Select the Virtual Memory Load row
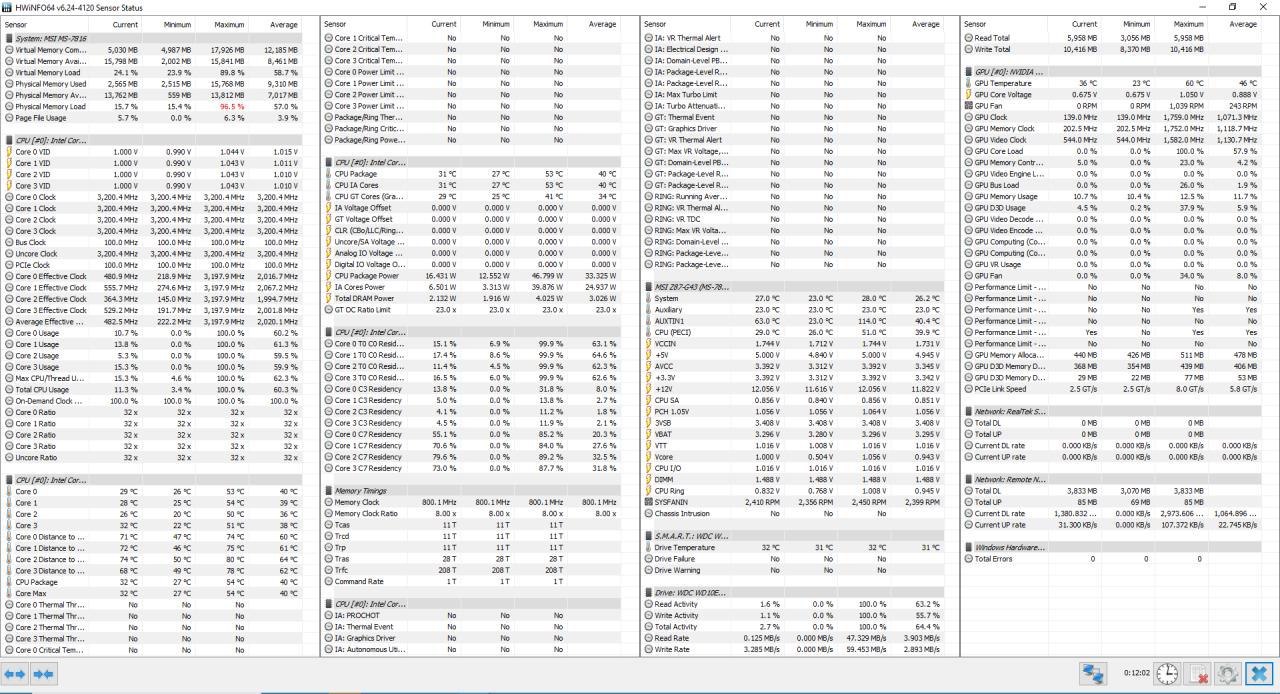The height and width of the screenshot is (694, 1280). pos(151,72)
